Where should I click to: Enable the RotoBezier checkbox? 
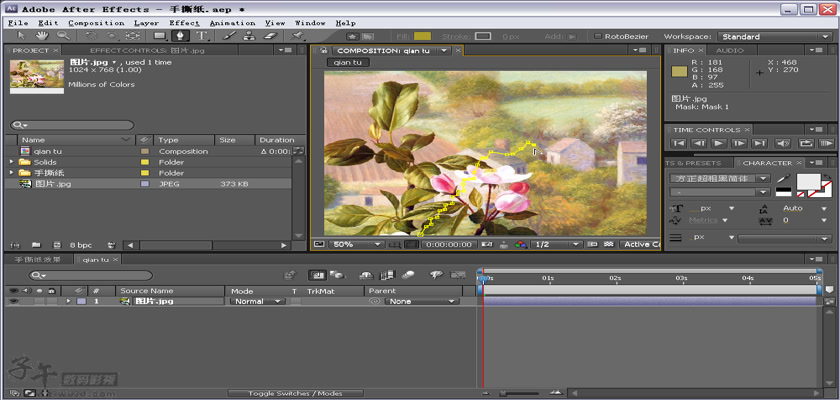(x=598, y=36)
